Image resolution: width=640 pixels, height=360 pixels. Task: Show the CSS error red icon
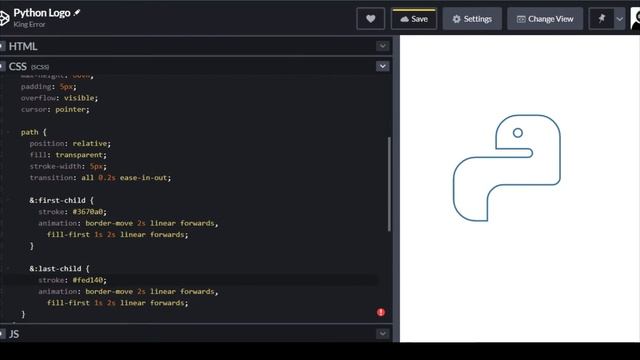(x=381, y=312)
